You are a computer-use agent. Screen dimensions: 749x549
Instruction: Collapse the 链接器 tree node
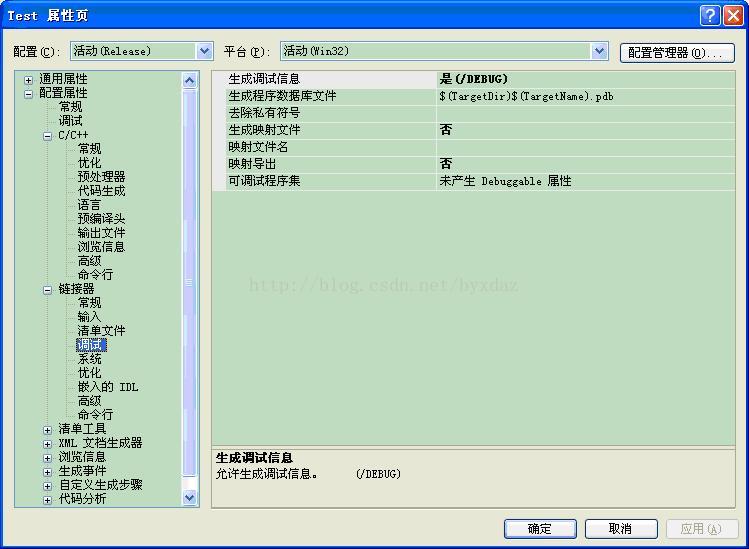[x=47, y=290]
